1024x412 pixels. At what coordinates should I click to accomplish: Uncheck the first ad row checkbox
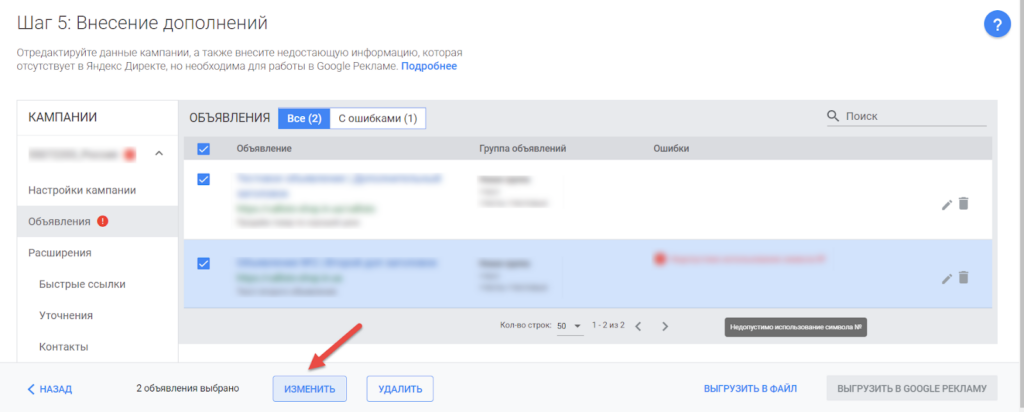click(204, 179)
